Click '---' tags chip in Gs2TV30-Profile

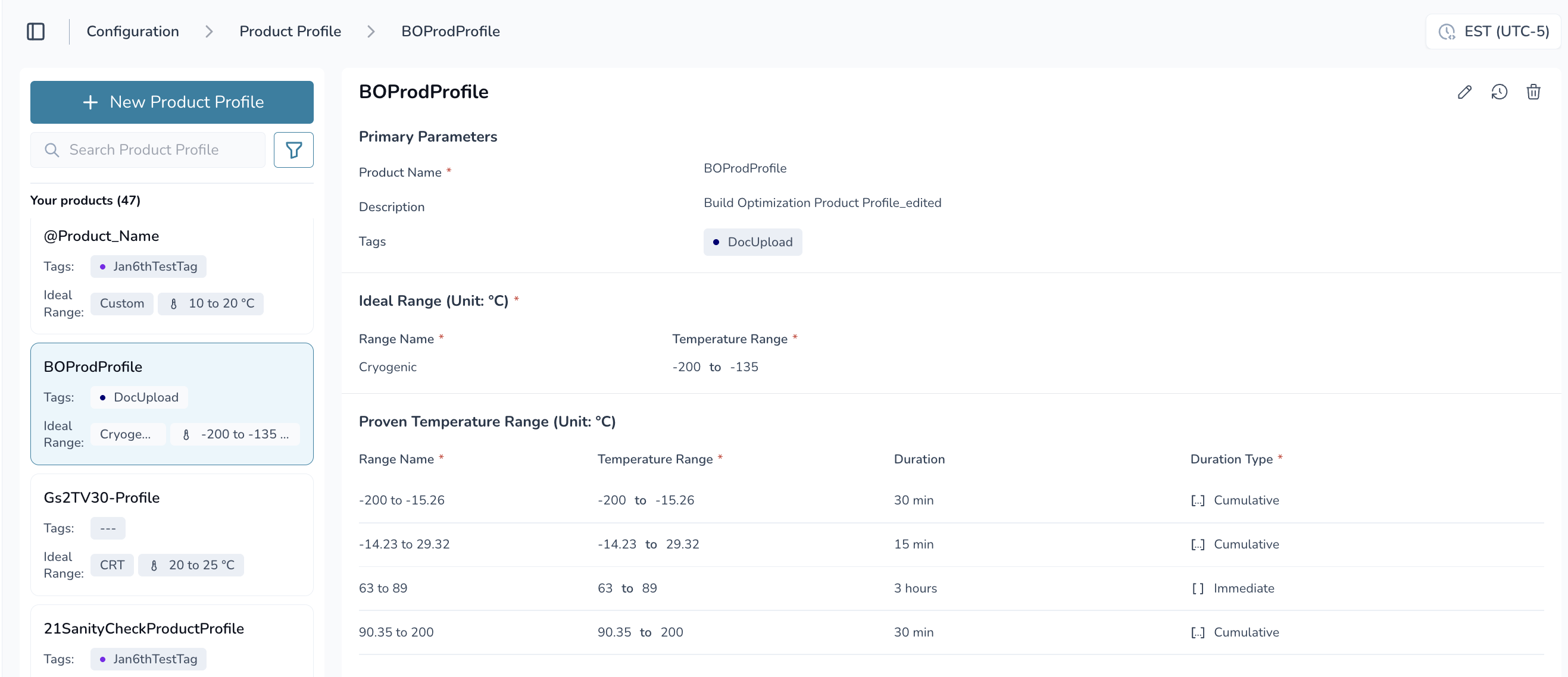pos(108,528)
